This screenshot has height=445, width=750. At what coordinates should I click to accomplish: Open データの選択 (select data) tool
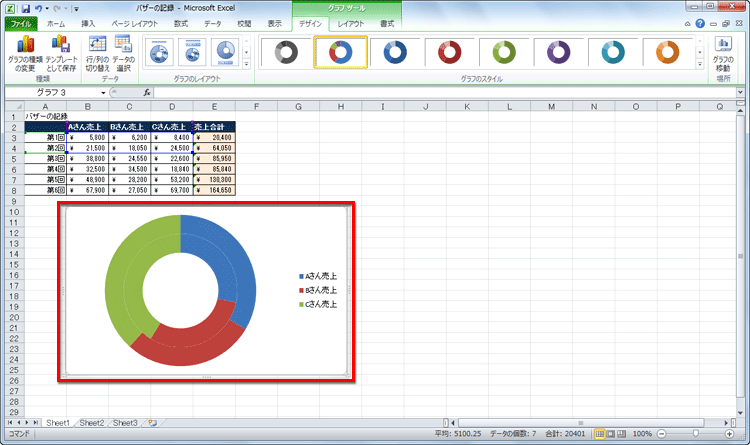click(x=124, y=52)
